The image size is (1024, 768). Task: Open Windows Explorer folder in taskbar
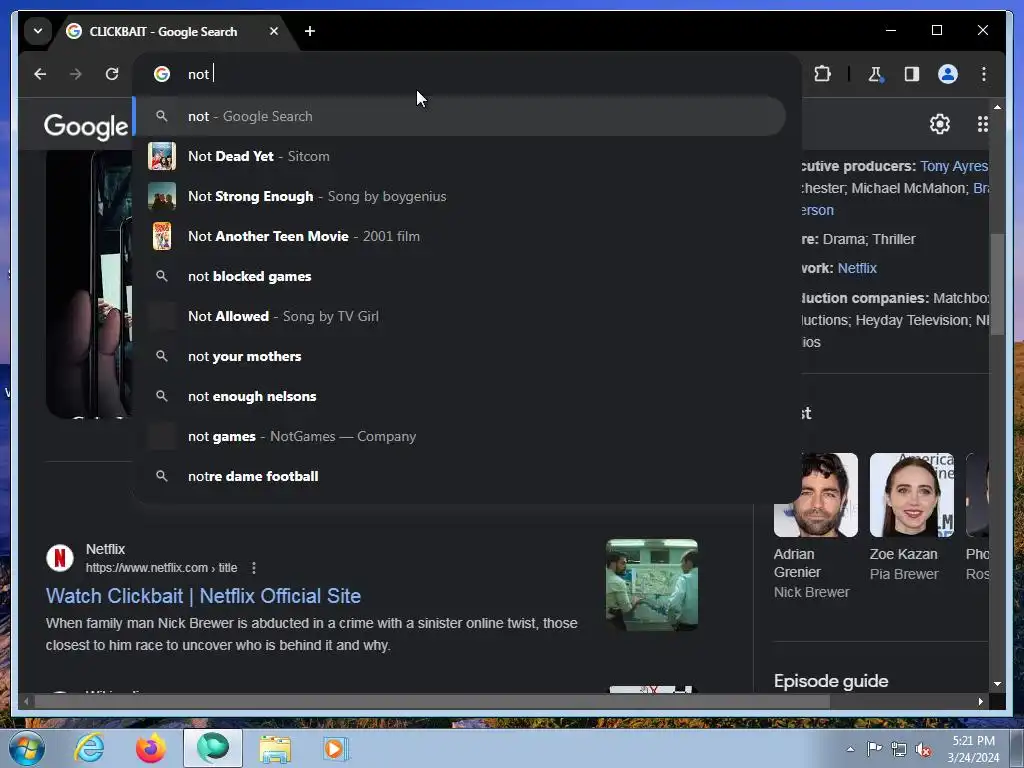click(x=275, y=748)
